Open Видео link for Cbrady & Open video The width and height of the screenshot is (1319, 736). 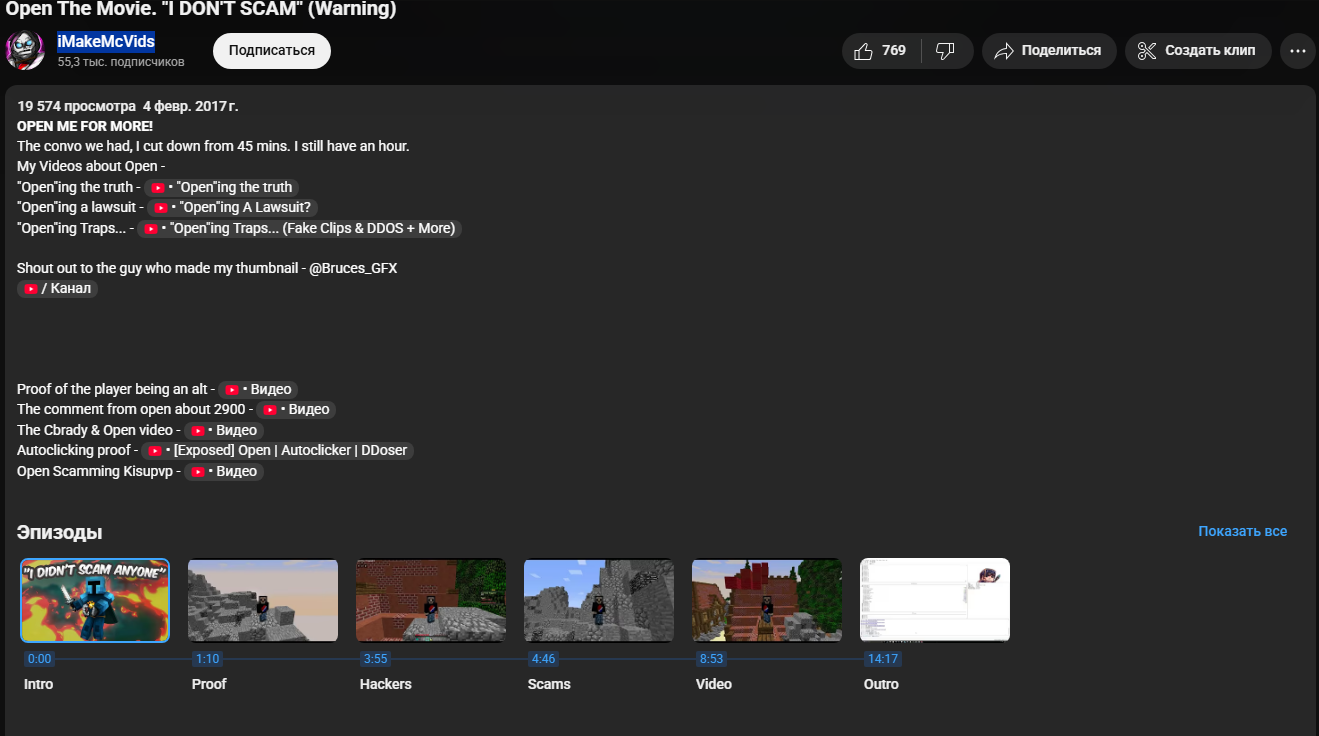pos(223,431)
